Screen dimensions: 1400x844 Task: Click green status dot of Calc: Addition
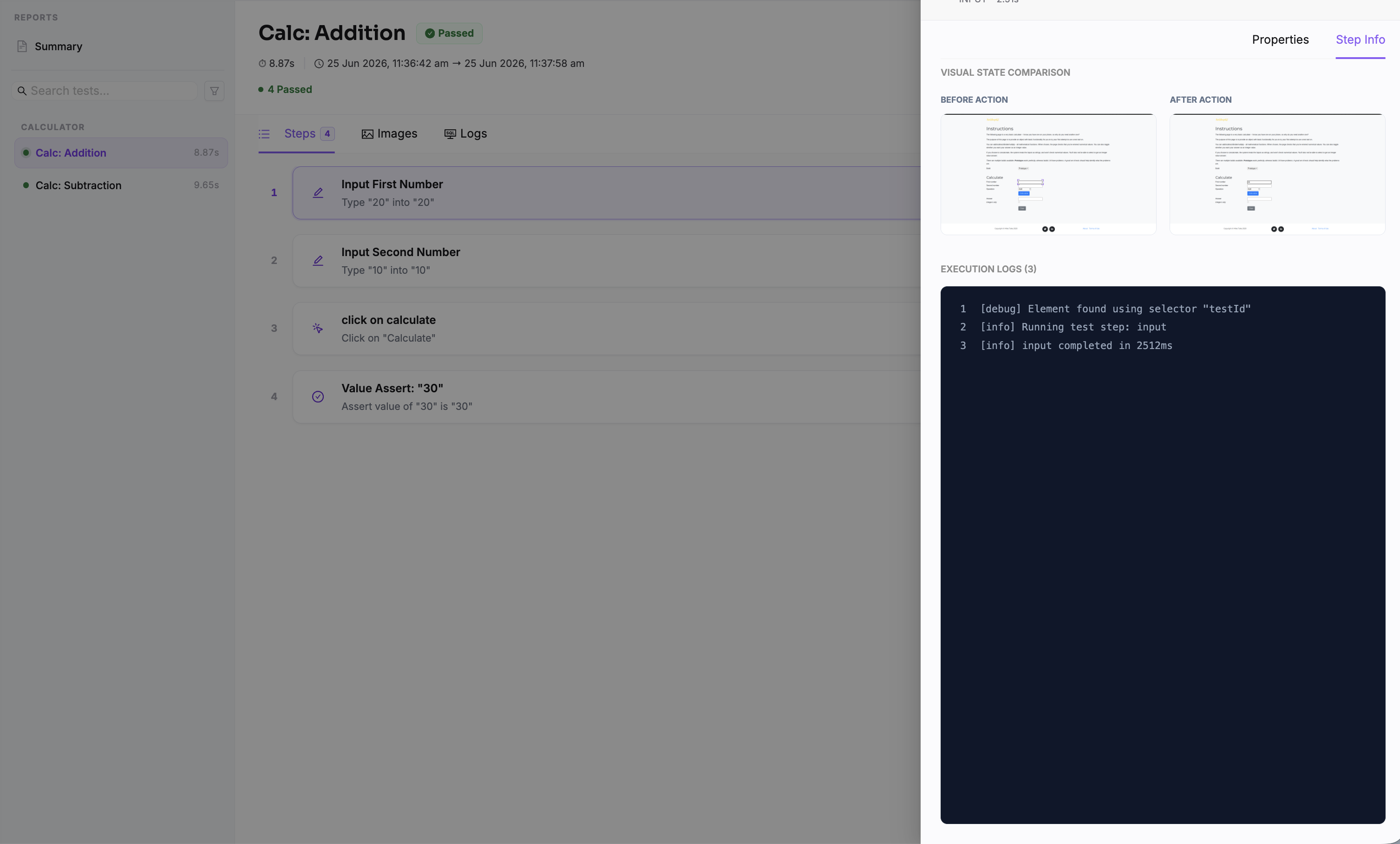point(26,152)
